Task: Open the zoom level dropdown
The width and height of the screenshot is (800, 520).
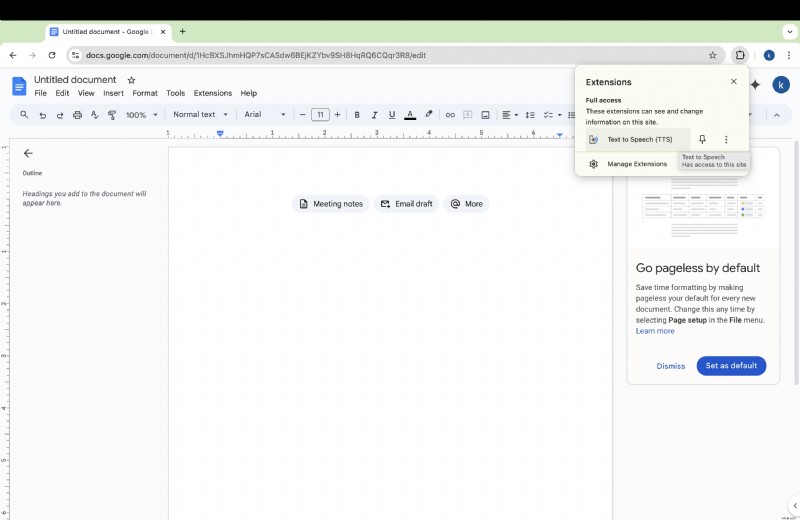Action: pos(141,115)
